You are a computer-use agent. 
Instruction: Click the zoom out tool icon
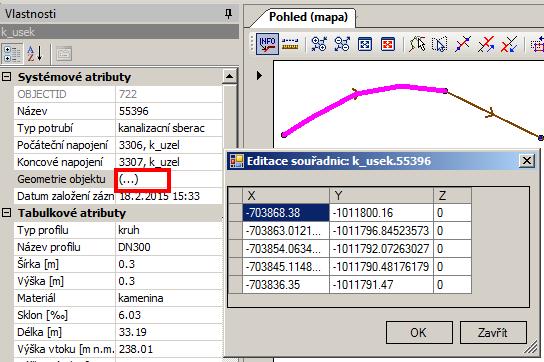(342, 44)
